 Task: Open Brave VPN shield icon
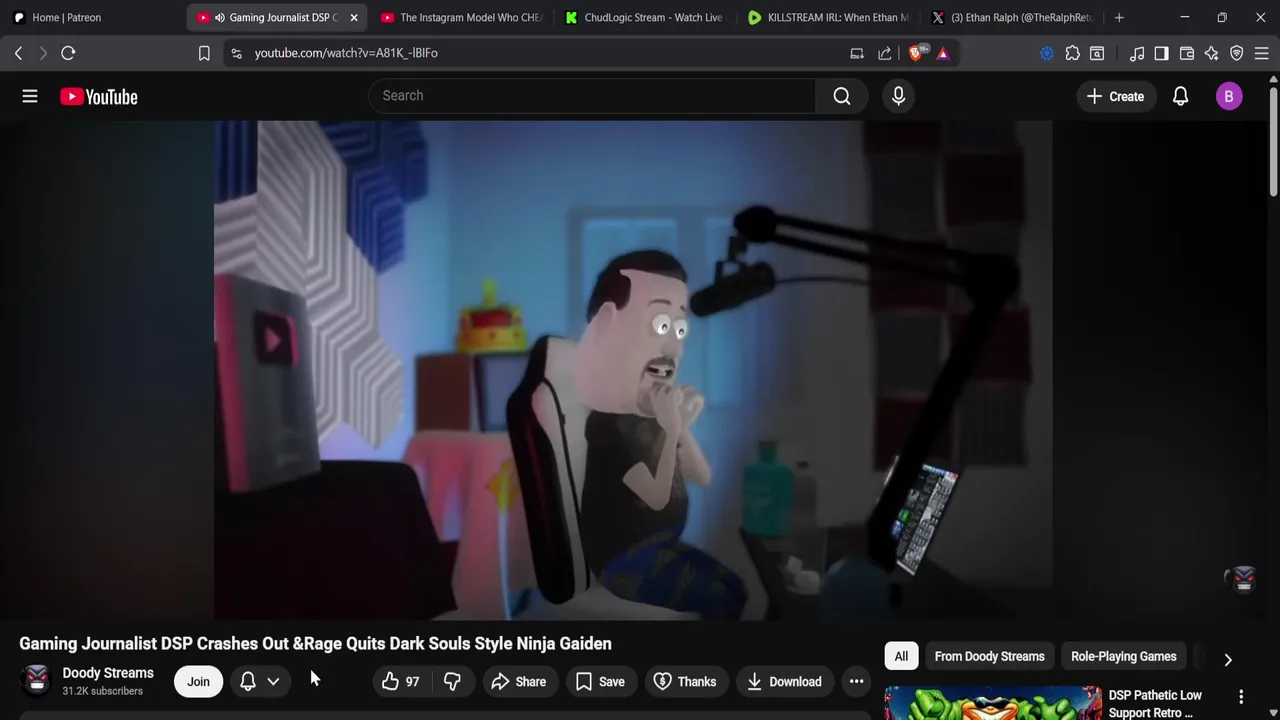pyautogui.click(x=1237, y=53)
